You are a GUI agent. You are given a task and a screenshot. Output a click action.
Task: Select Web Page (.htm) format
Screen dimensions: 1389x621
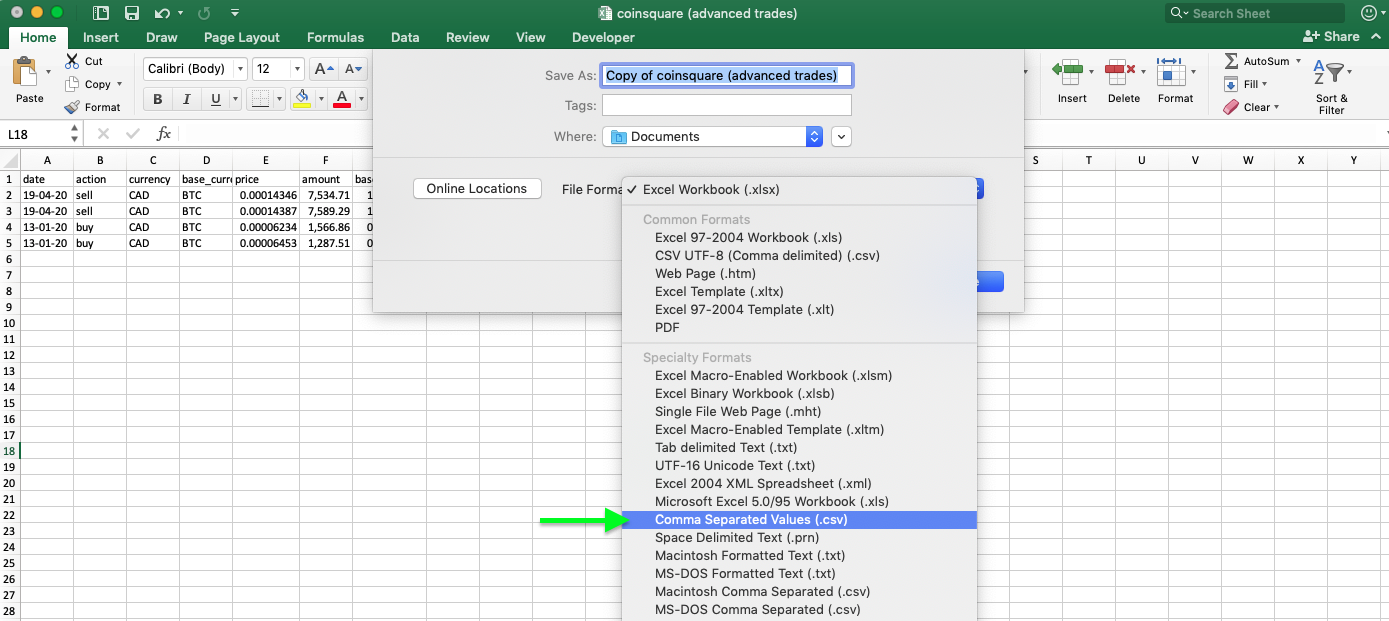click(x=799, y=274)
